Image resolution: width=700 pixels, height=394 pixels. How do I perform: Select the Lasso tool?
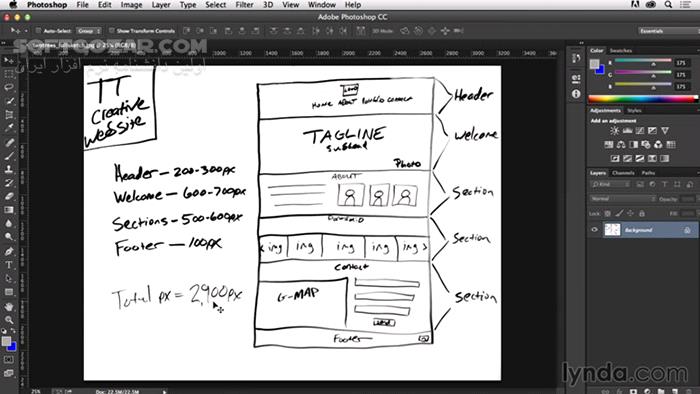click(x=9, y=87)
